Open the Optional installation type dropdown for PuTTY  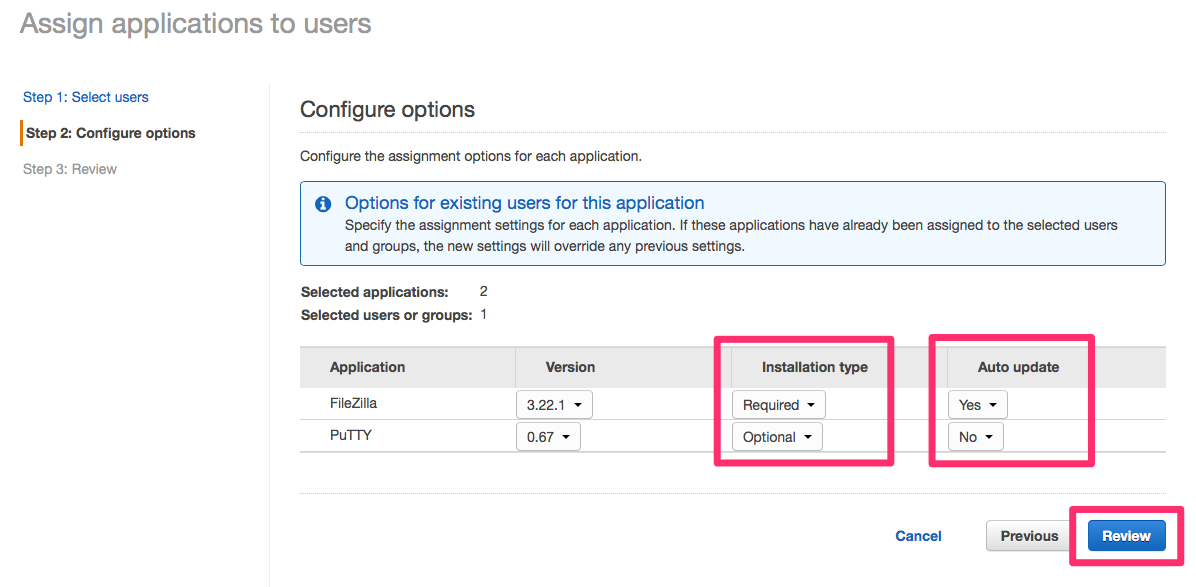coord(776,436)
